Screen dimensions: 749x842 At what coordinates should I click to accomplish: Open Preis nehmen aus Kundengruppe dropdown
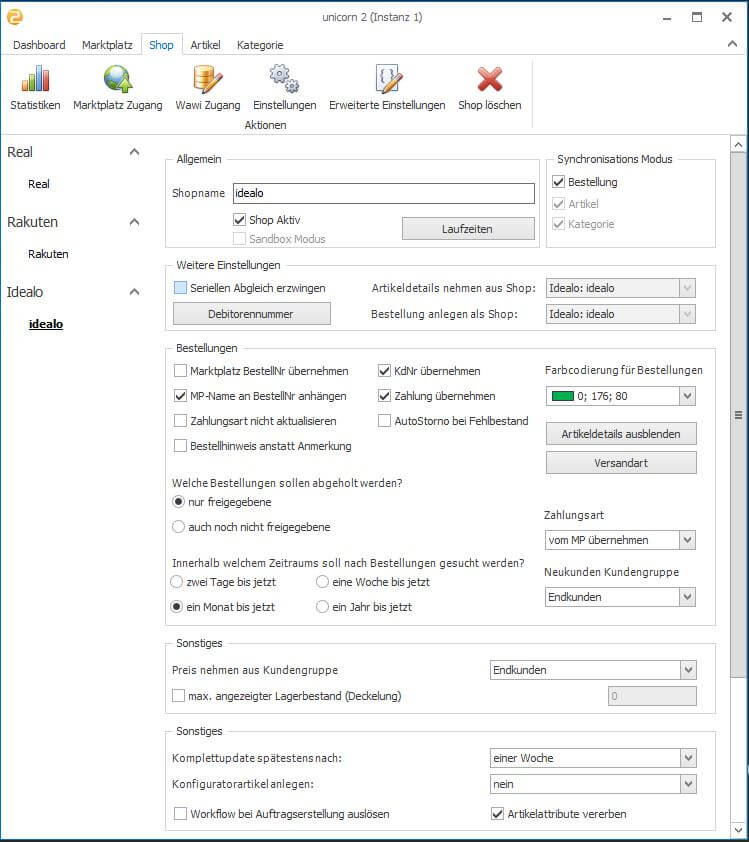593,670
